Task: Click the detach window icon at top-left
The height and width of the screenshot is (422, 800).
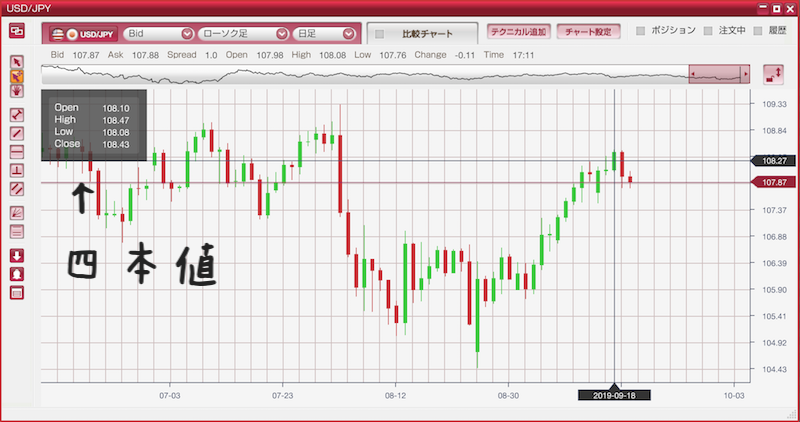Action: click(17, 31)
